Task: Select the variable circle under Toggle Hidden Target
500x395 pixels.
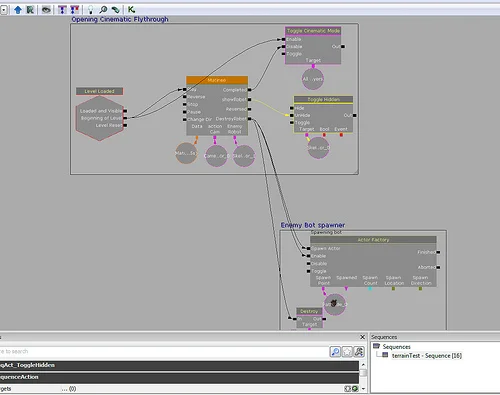Action: (318, 148)
